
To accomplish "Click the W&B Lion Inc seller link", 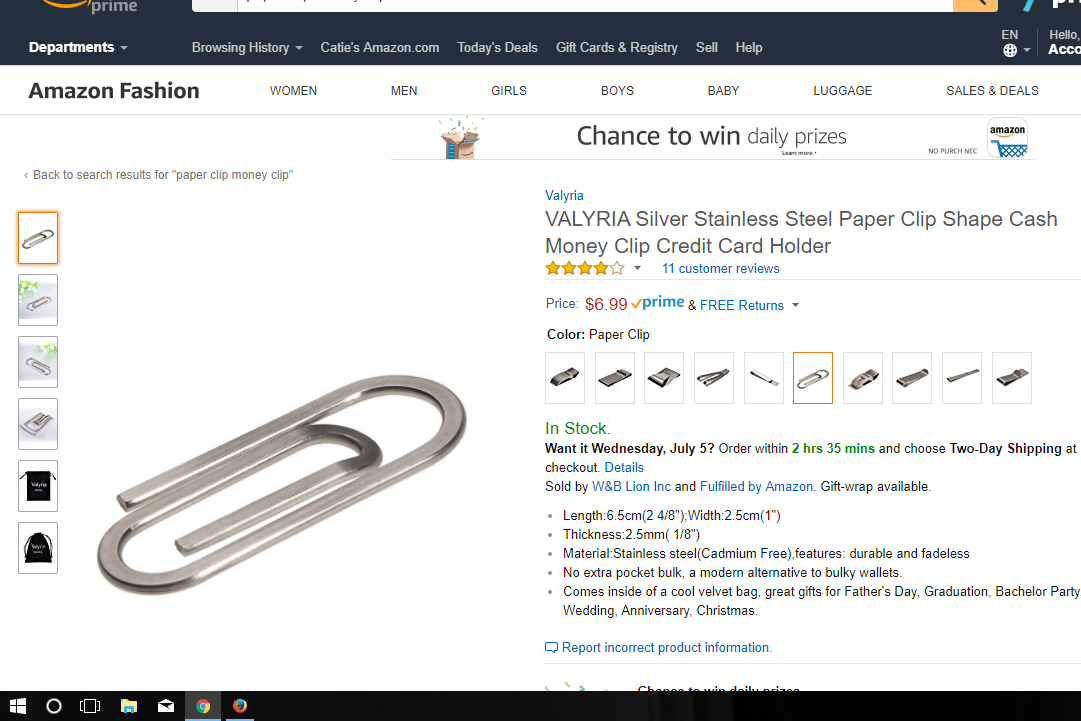I will pyautogui.click(x=631, y=487).
